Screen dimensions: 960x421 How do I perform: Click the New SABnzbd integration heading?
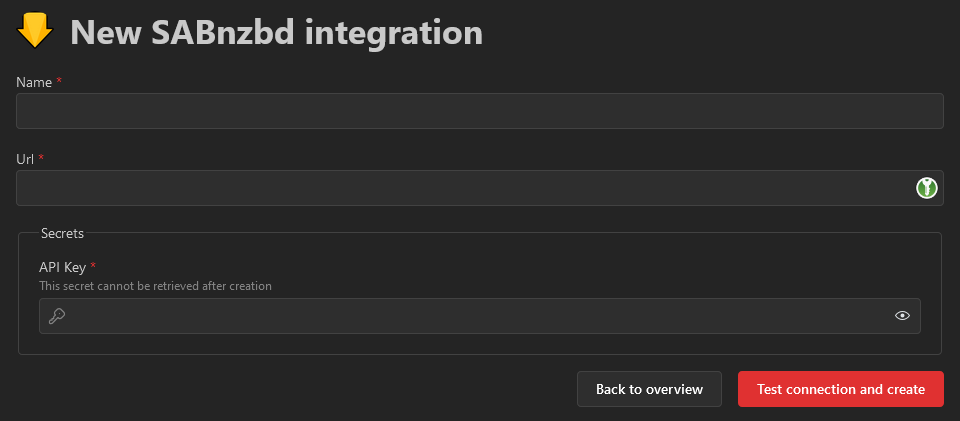276,32
